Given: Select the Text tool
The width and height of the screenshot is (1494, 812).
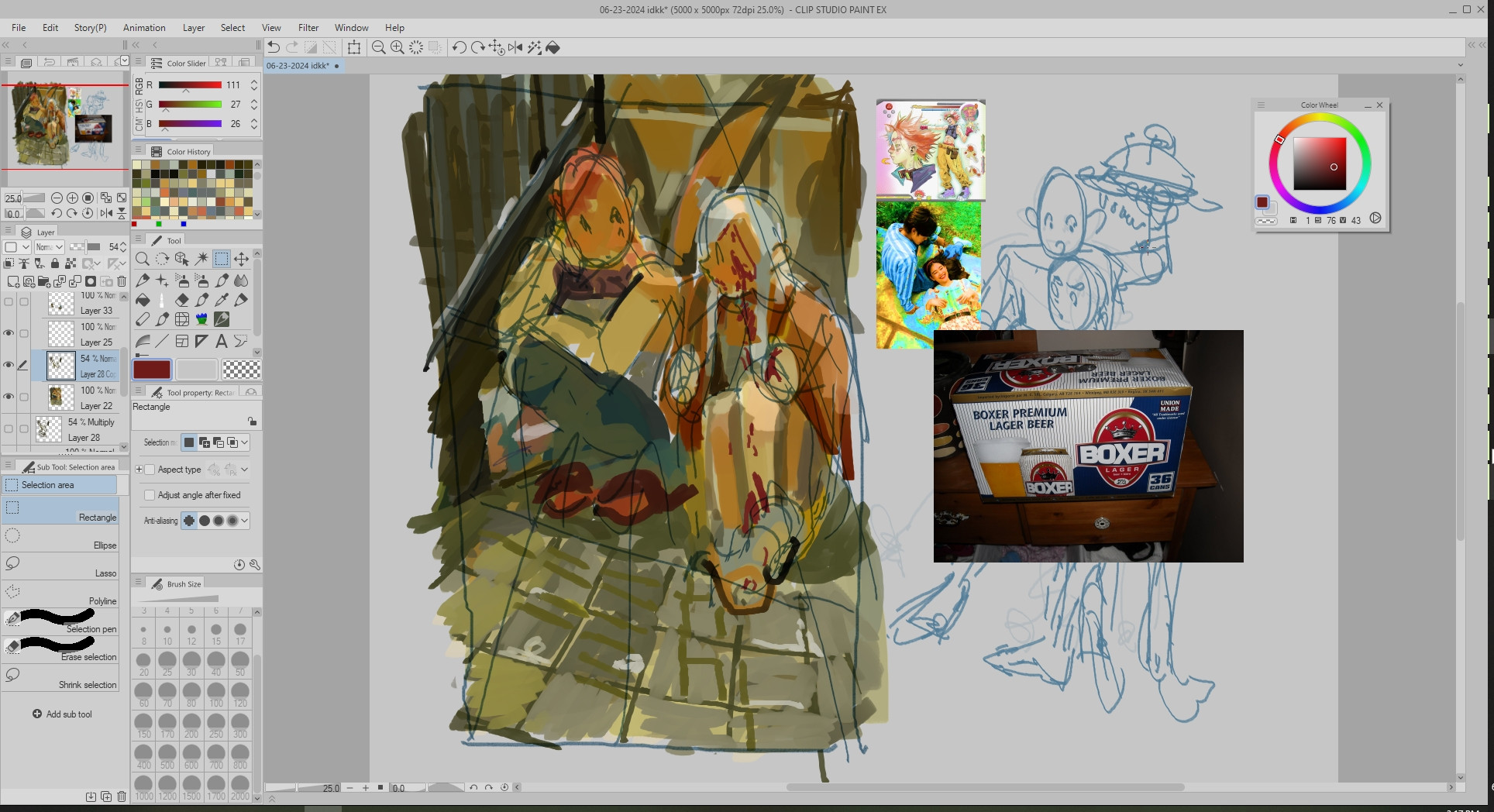Looking at the screenshot, I should pos(222,341).
